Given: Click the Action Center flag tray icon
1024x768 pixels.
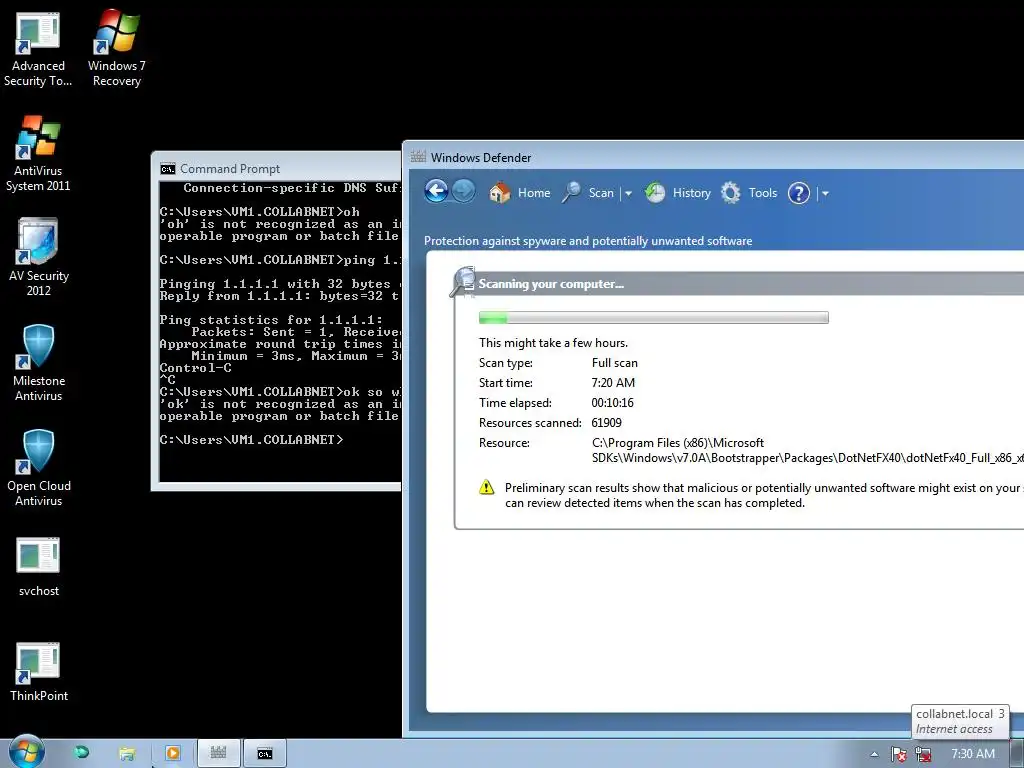Looking at the screenshot, I should coord(899,754).
